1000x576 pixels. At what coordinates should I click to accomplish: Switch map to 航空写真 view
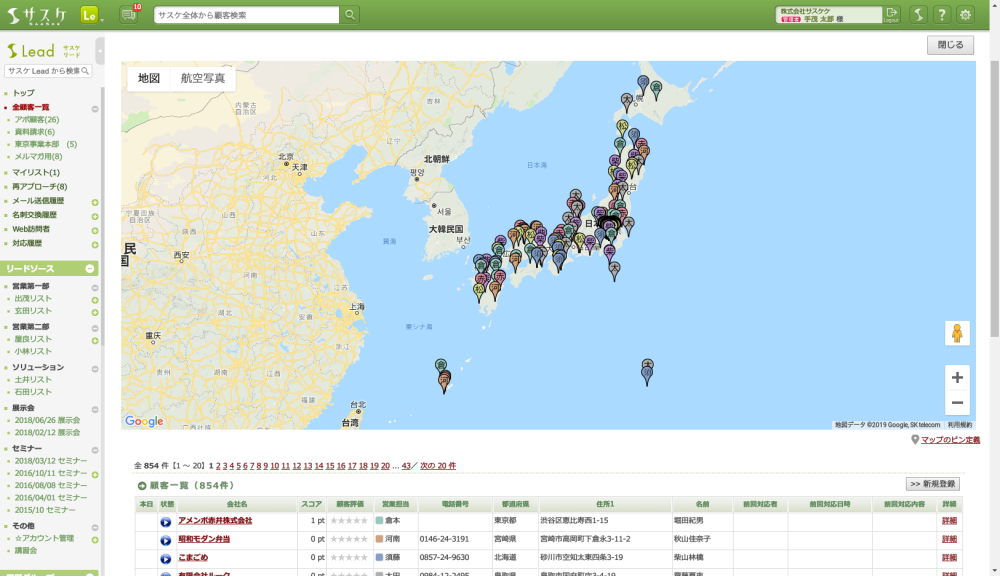click(x=203, y=78)
